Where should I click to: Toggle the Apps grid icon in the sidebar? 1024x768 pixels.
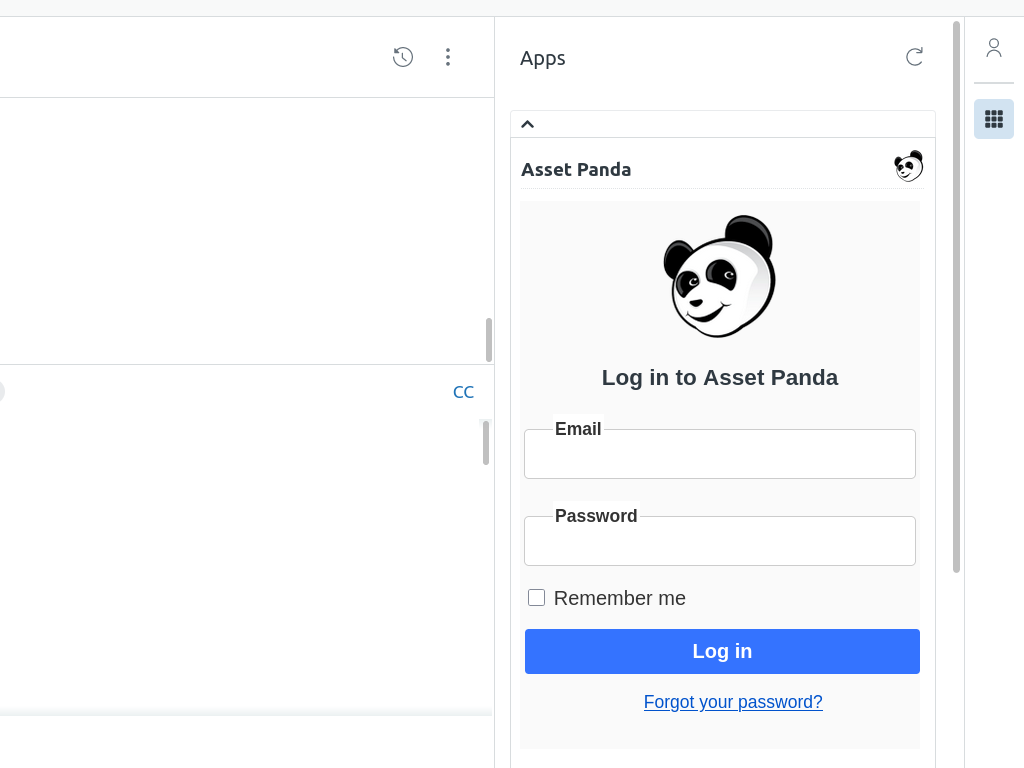(993, 119)
